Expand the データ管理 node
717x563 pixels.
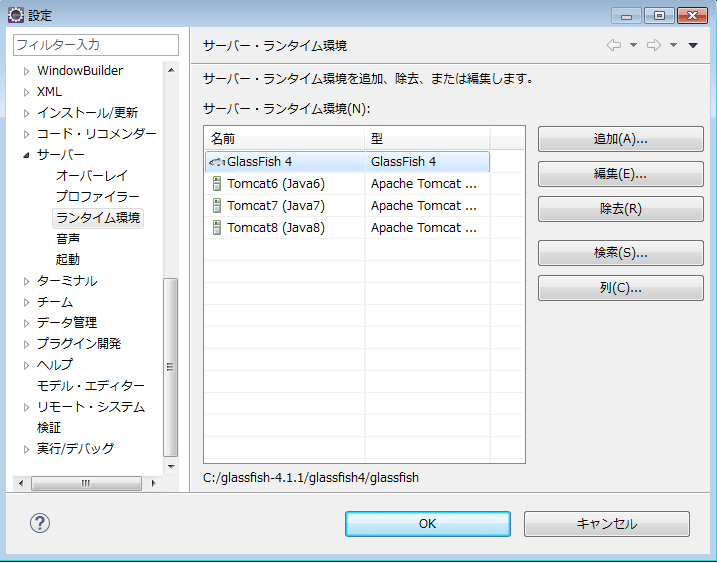click(26, 323)
